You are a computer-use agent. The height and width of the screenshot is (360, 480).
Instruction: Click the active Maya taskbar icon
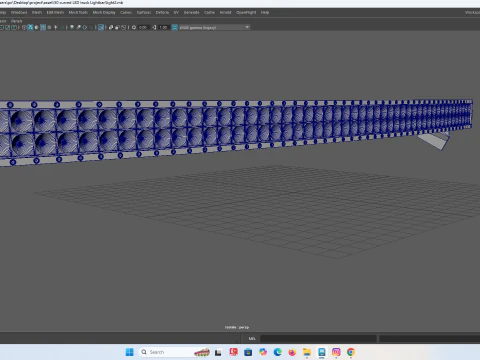pos(321,352)
